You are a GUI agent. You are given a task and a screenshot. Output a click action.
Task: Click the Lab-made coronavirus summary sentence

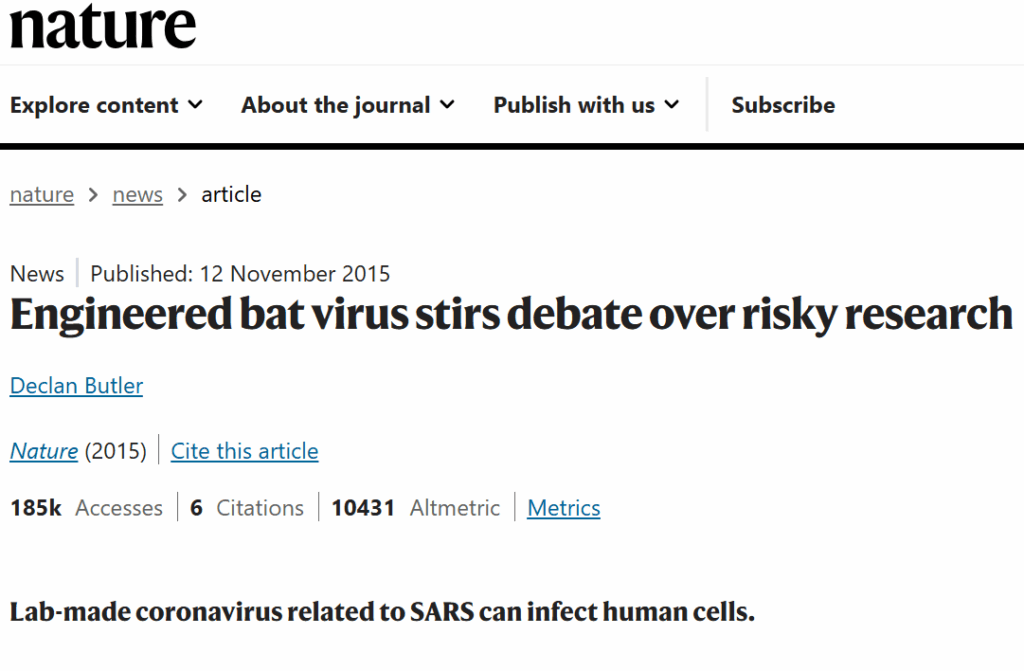point(382,611)
